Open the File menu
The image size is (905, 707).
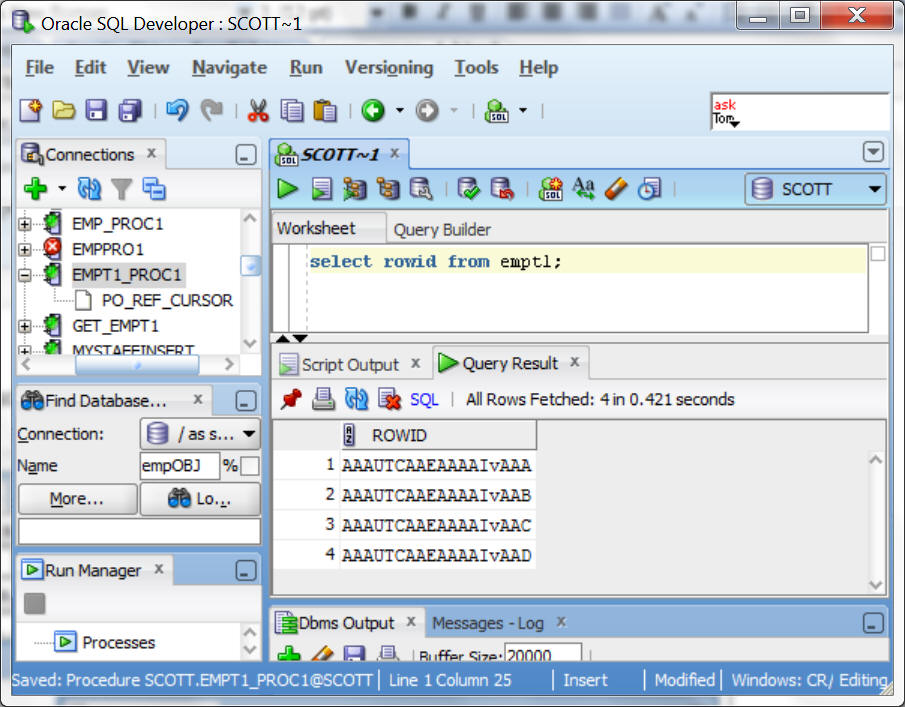39,68
